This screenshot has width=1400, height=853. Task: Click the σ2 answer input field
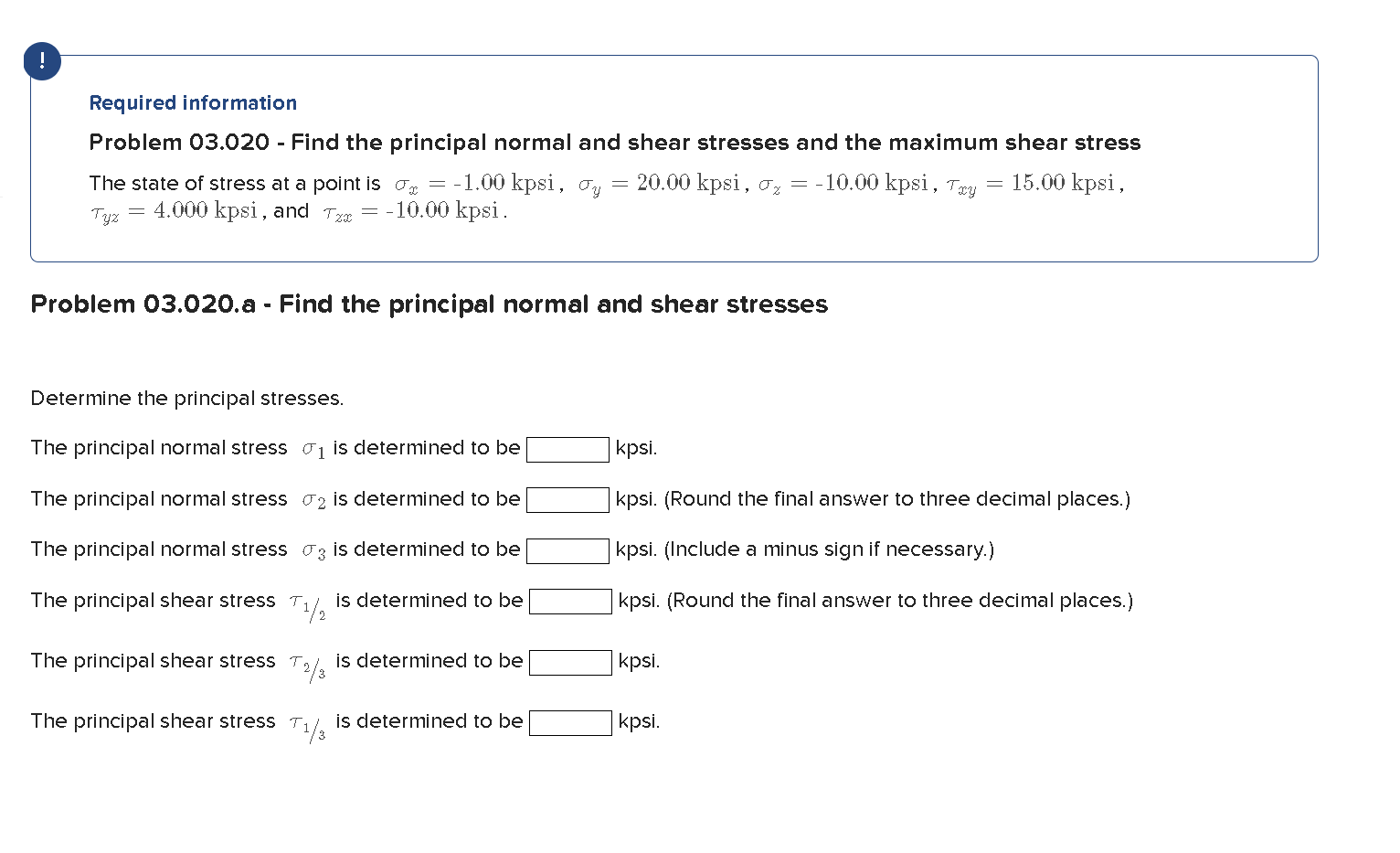567,499
